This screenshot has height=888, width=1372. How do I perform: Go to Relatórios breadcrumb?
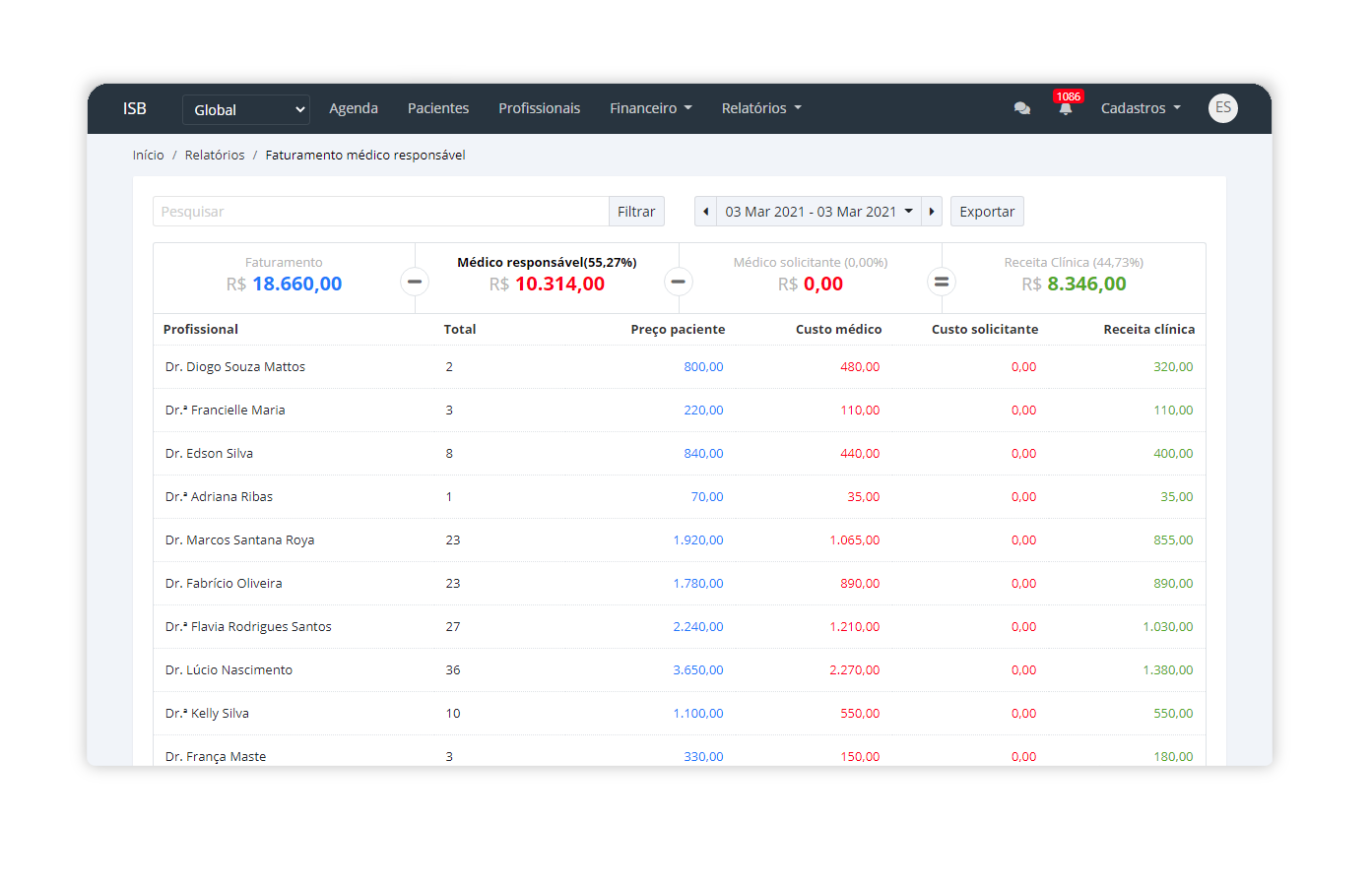click(215, 155)
